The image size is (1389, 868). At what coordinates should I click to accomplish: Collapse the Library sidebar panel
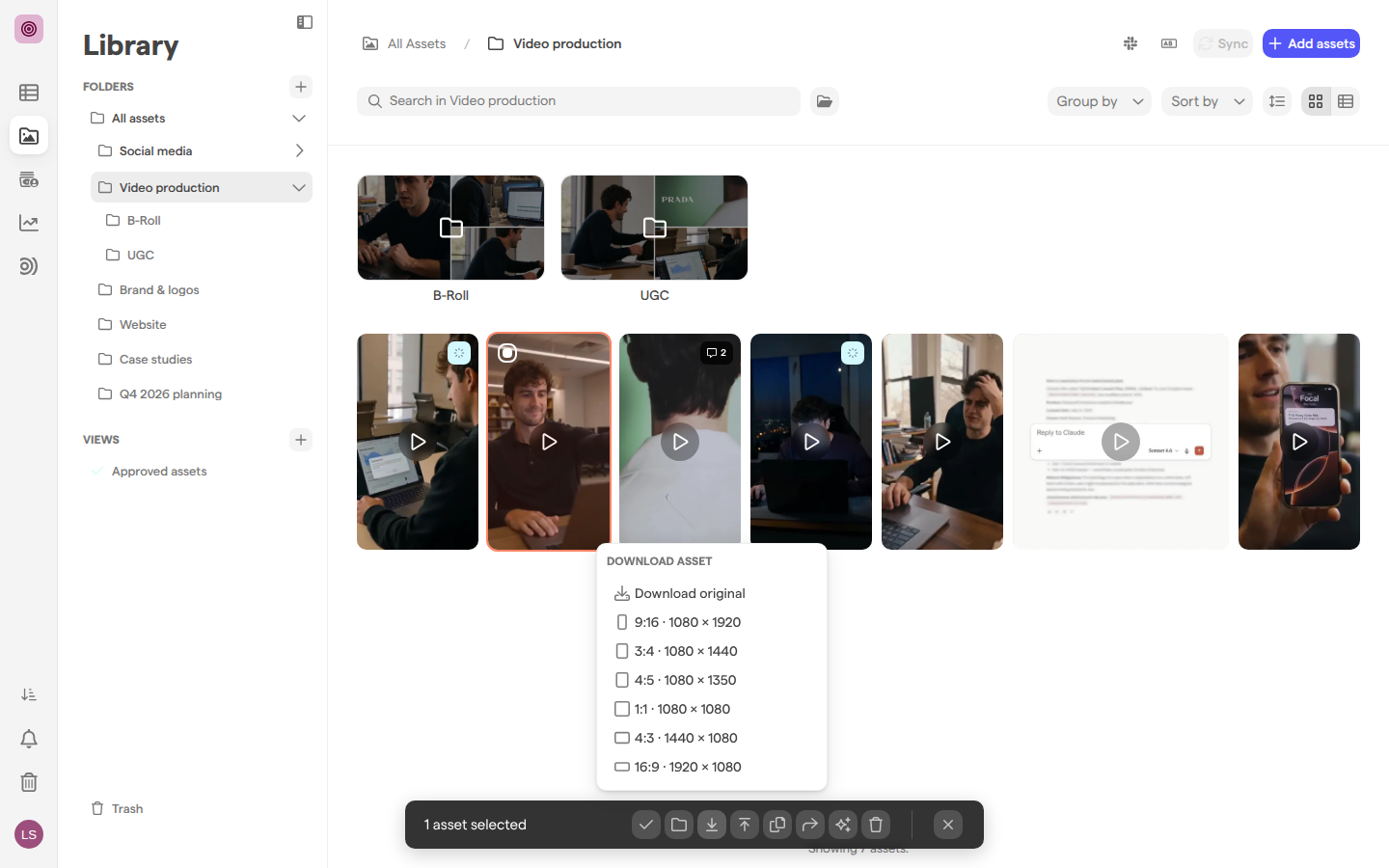click(x=305, y=22)
